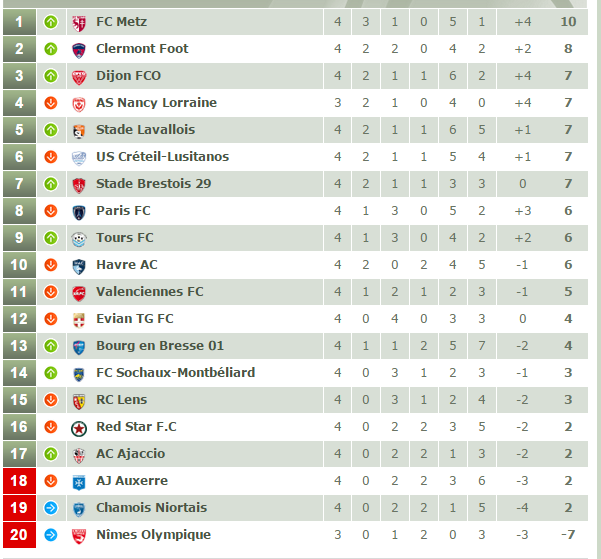Click the Evian TG FC logo
The height and width of the screenshot is (559, 601).
(79, 320)
